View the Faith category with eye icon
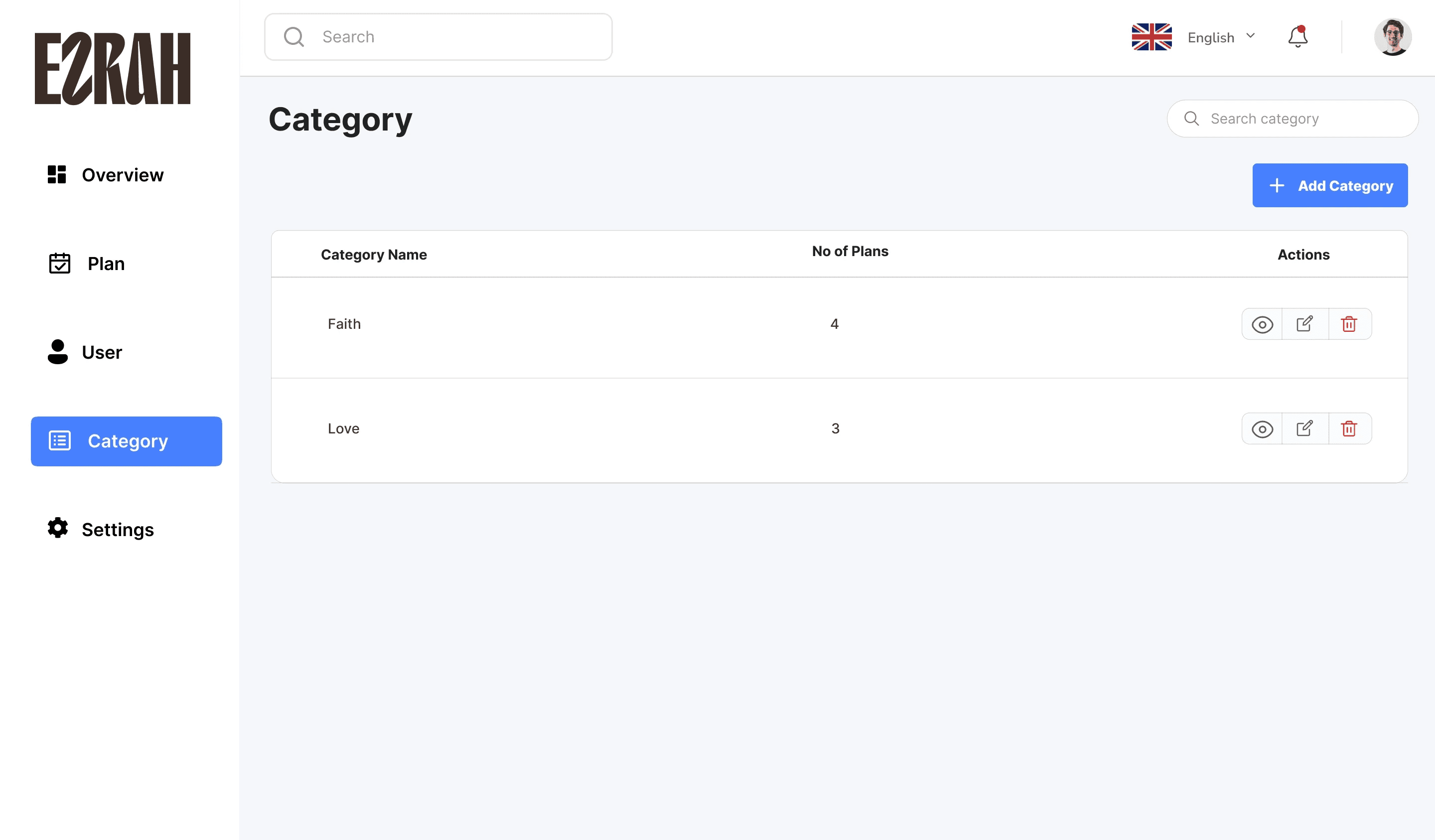1435x840 pixels. 1262,325
